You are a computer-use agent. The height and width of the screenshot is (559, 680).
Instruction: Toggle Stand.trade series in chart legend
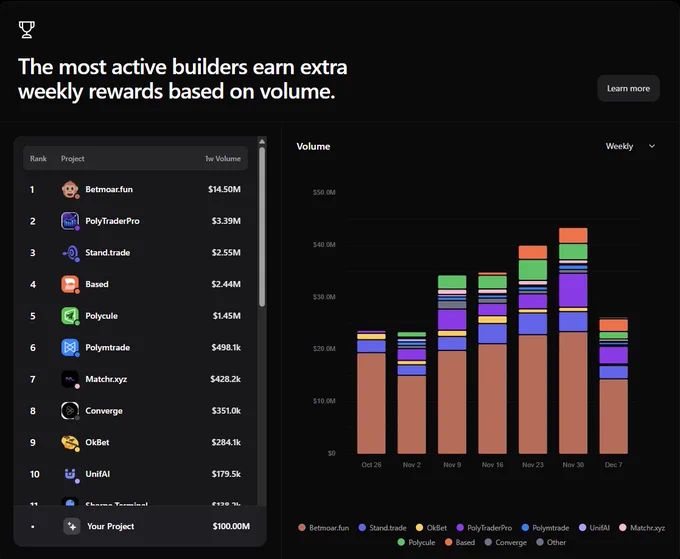[x=382, y=528]
